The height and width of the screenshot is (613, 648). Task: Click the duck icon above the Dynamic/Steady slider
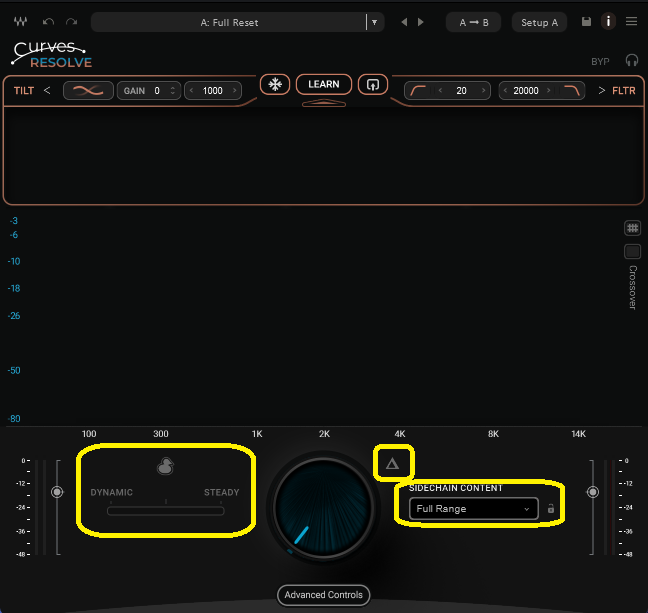coord(166,466)
